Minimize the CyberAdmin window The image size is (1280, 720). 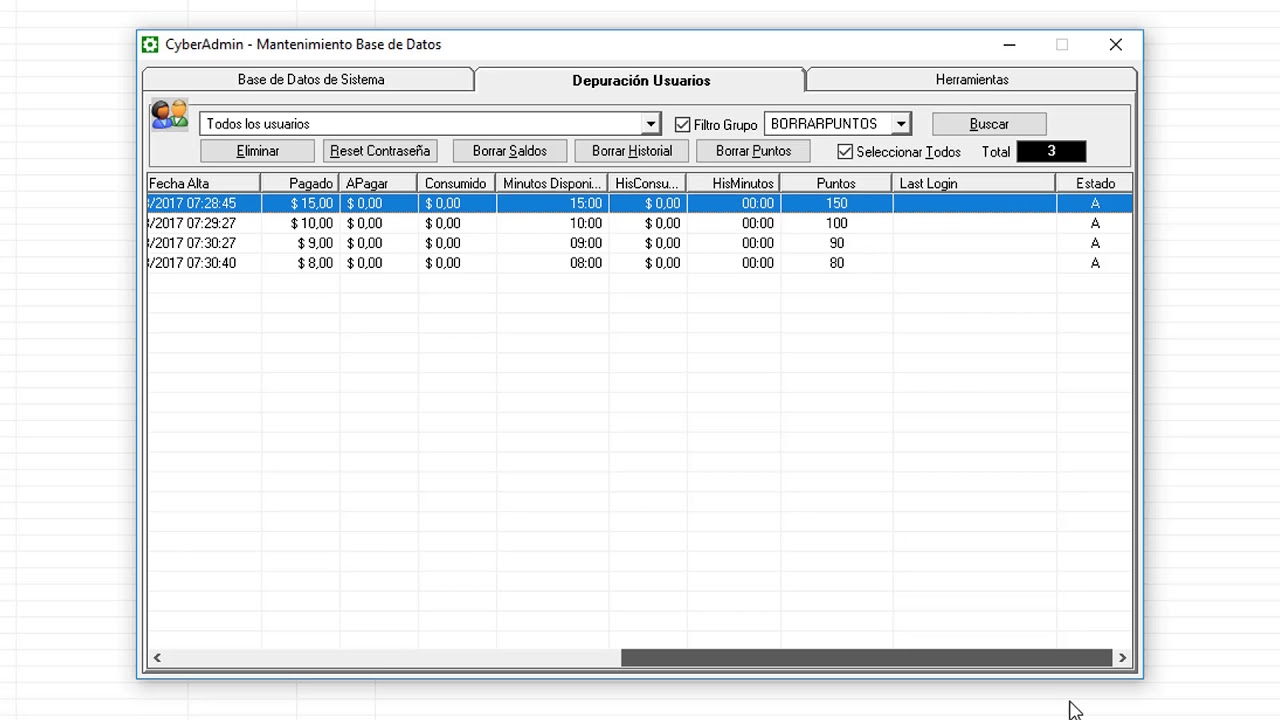pos(1009,45)
